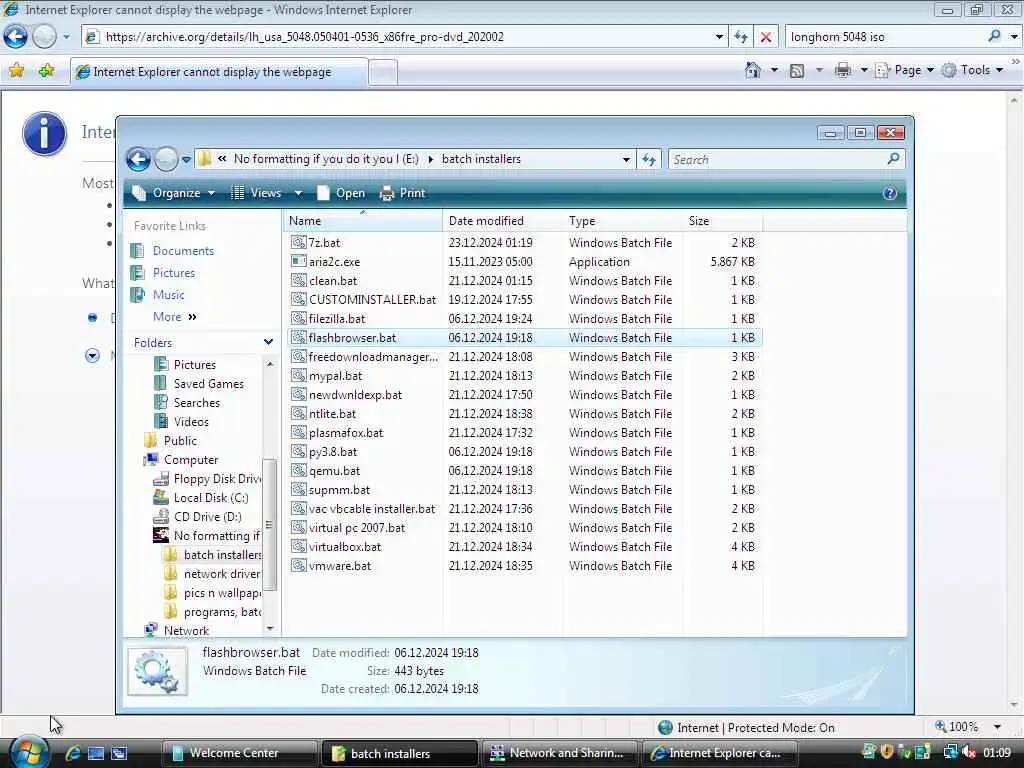The height and width of the screenshot is (768, 1024).
Task: Stop loading page in Internet Explorer
Action: (766, 37)
